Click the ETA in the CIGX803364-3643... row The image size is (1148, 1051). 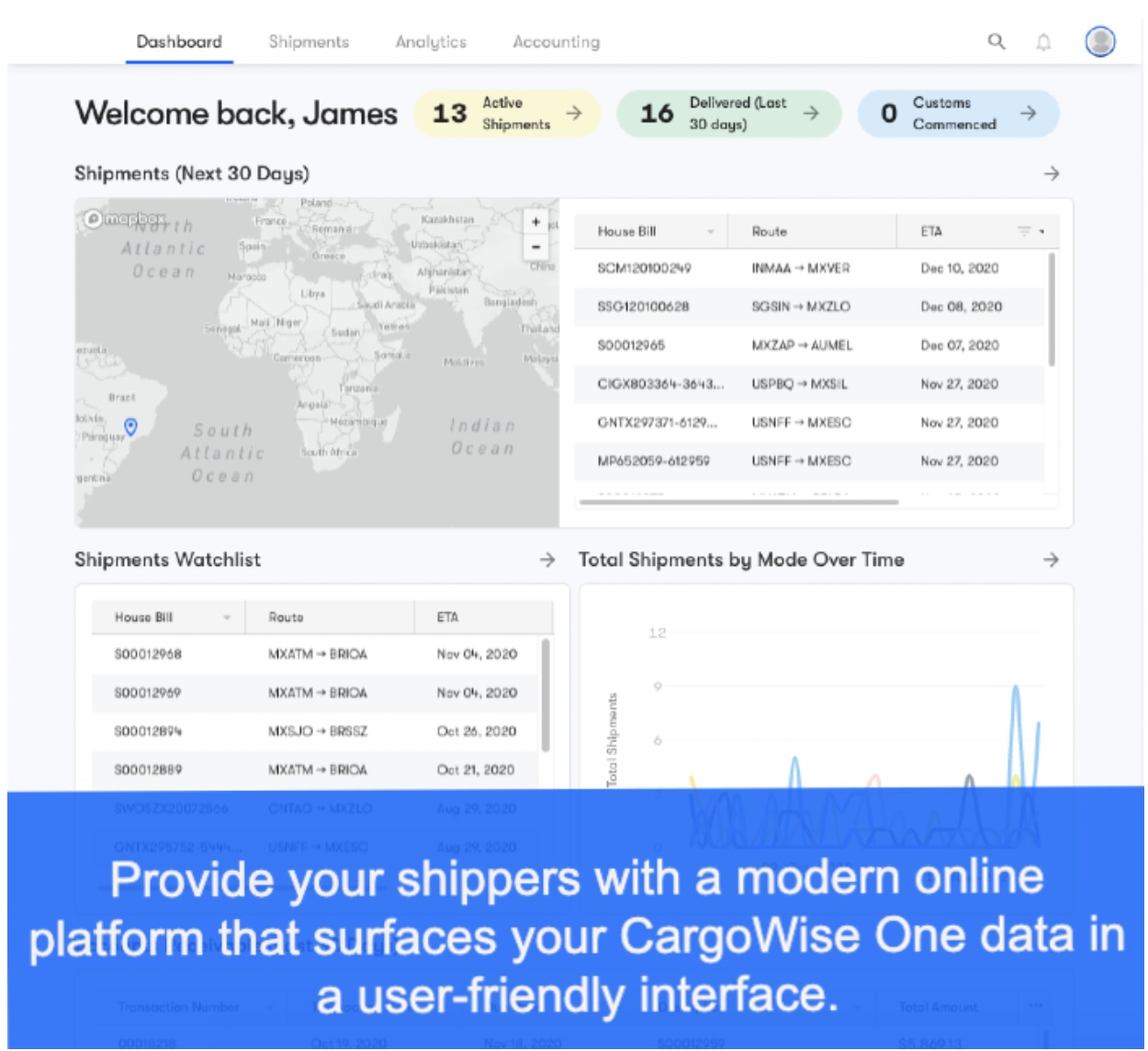960,384
